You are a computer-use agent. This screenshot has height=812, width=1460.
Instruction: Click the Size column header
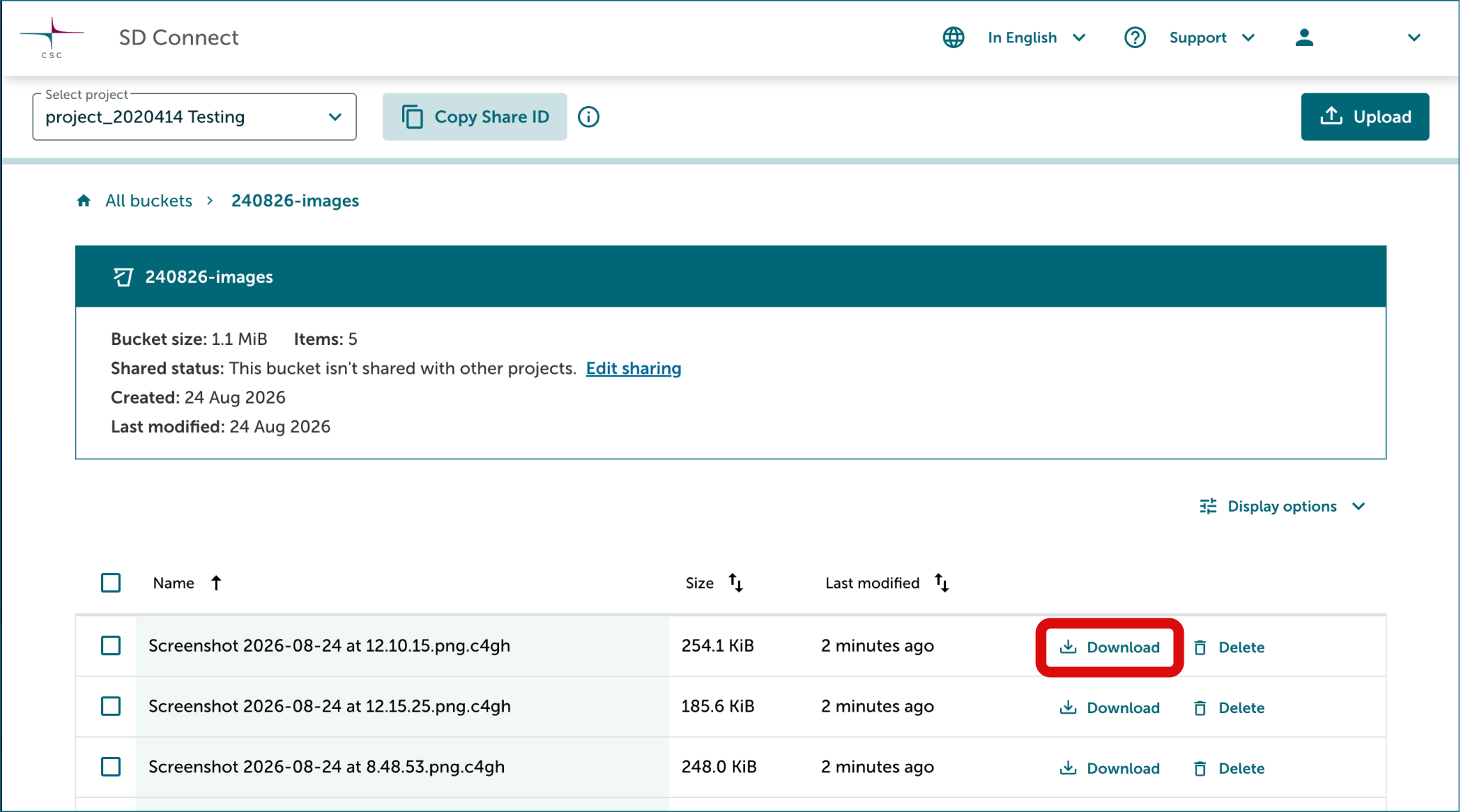[x=700, y=583]
